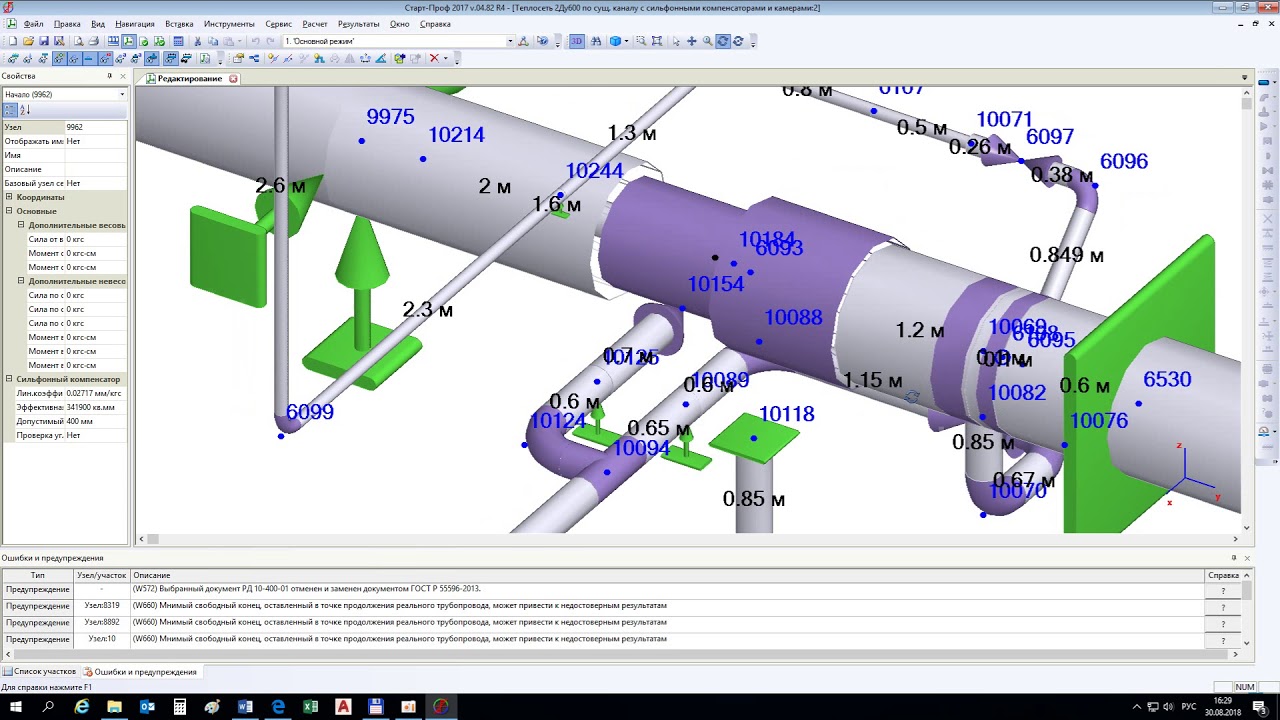Open the 'Начало (9962)' object dropdown
This screenshot has height=720, width=1280.
click(122, 94)
